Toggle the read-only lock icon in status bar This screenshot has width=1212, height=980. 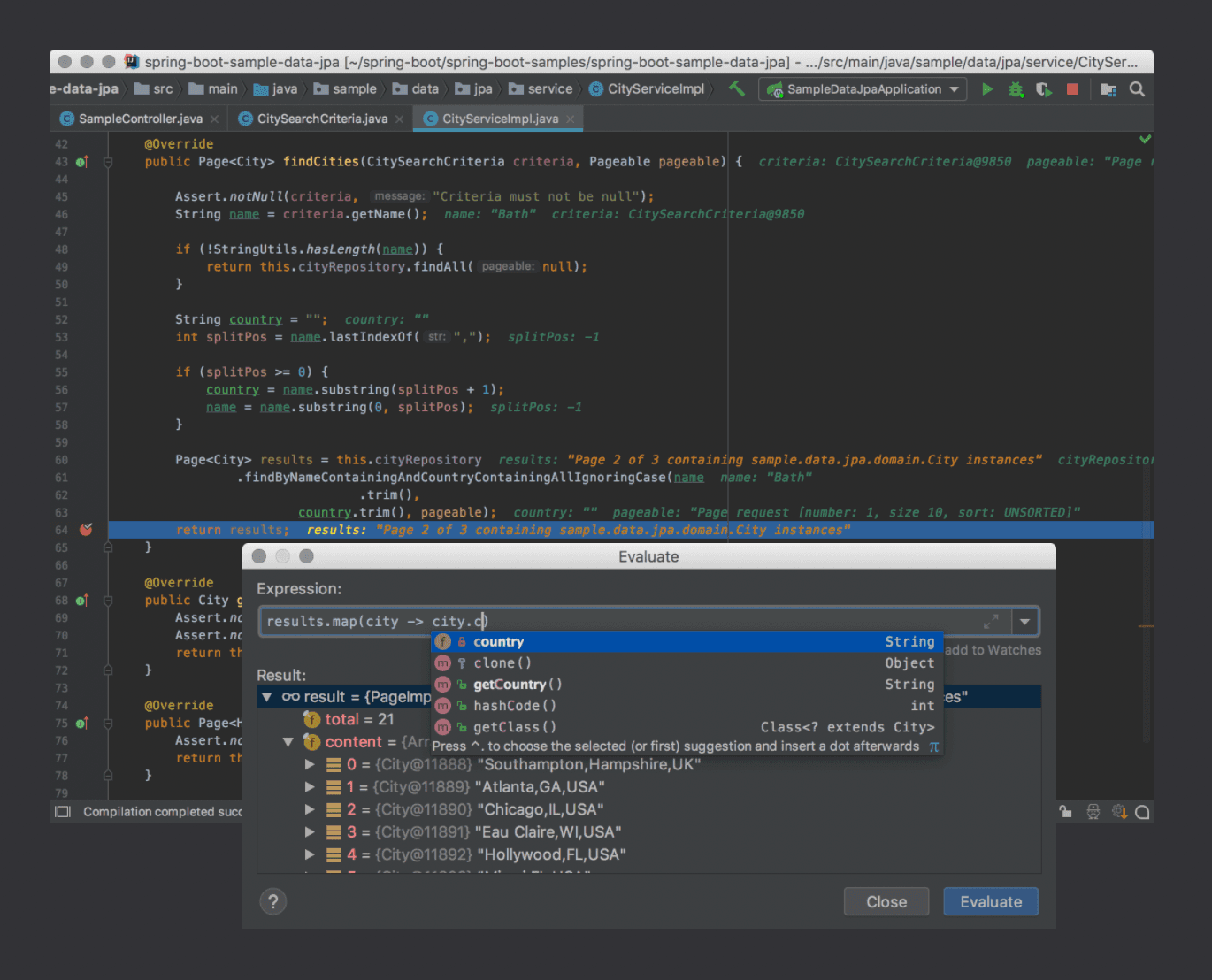[x=1066, y=812]
